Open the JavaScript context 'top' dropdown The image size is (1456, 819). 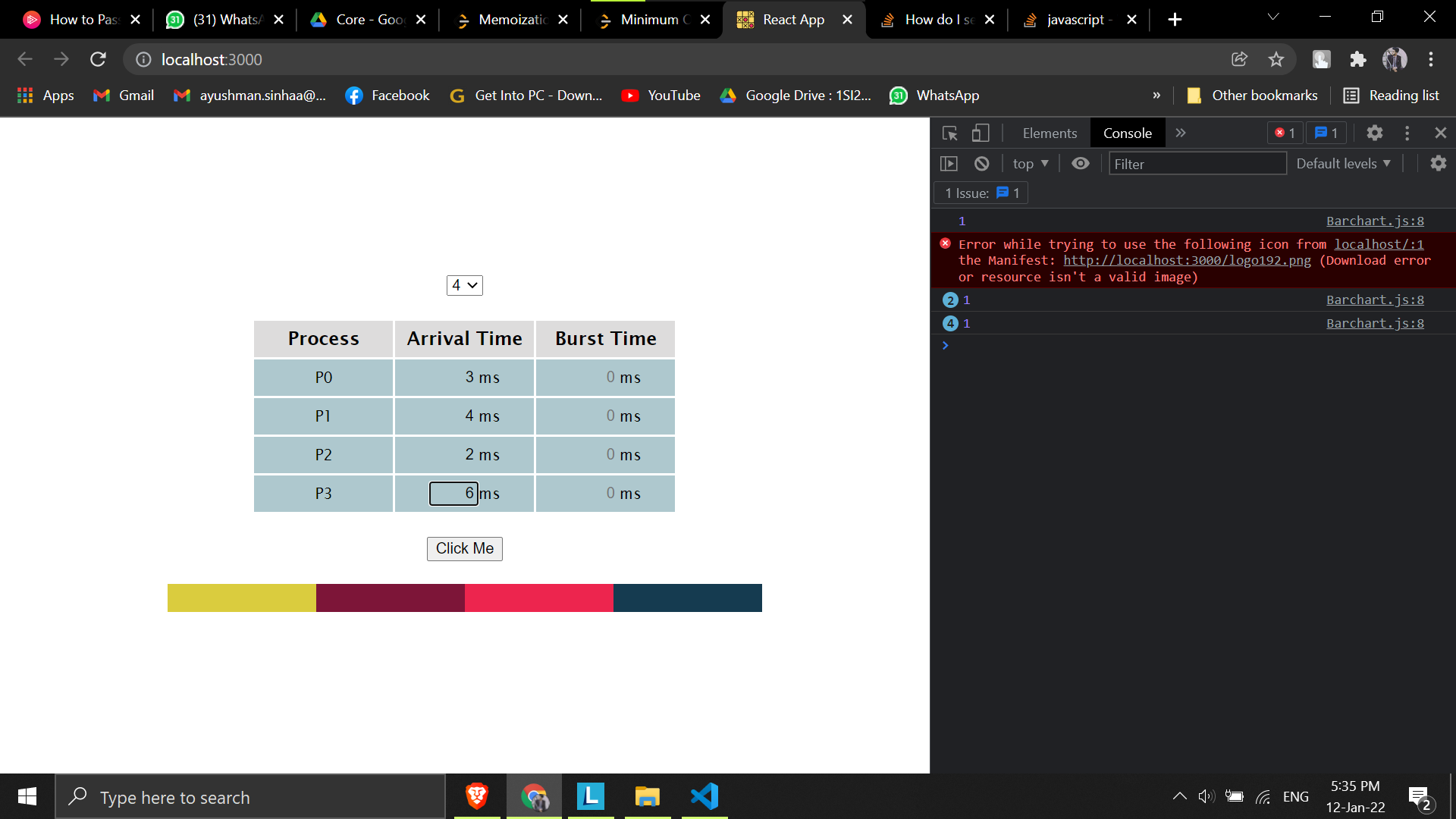[x=1031, y=164]
